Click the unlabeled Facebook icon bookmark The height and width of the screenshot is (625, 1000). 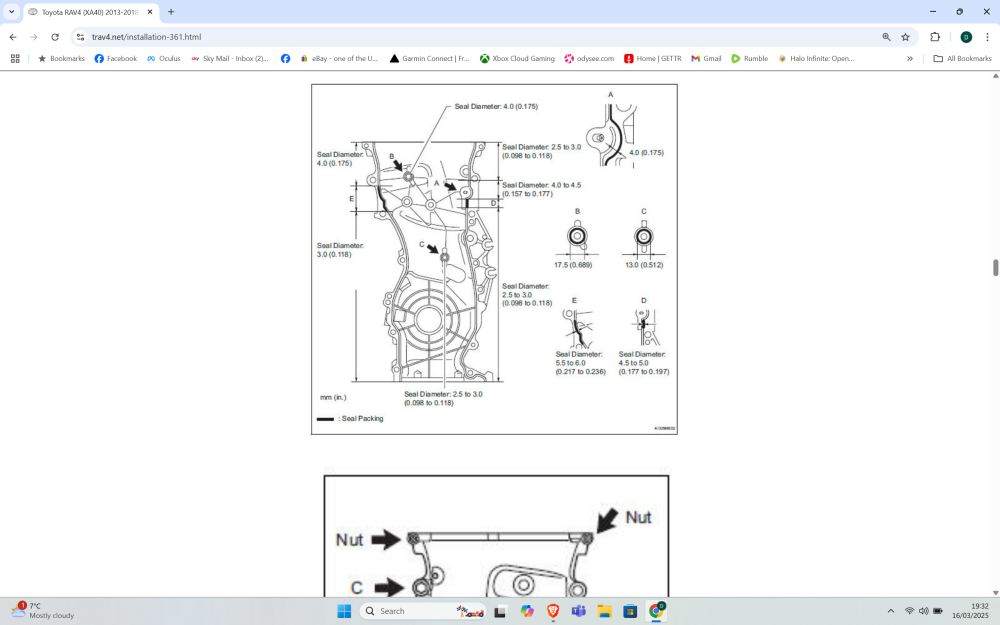[285, 58]
